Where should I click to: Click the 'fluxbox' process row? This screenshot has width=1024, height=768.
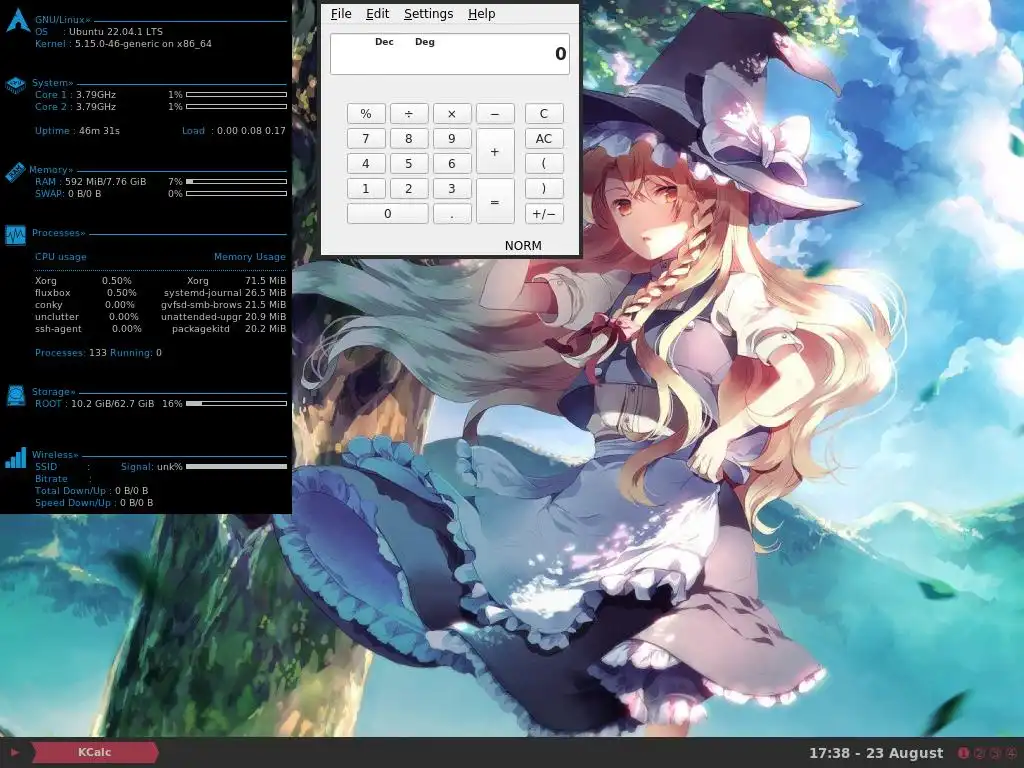tap(86, 293)
